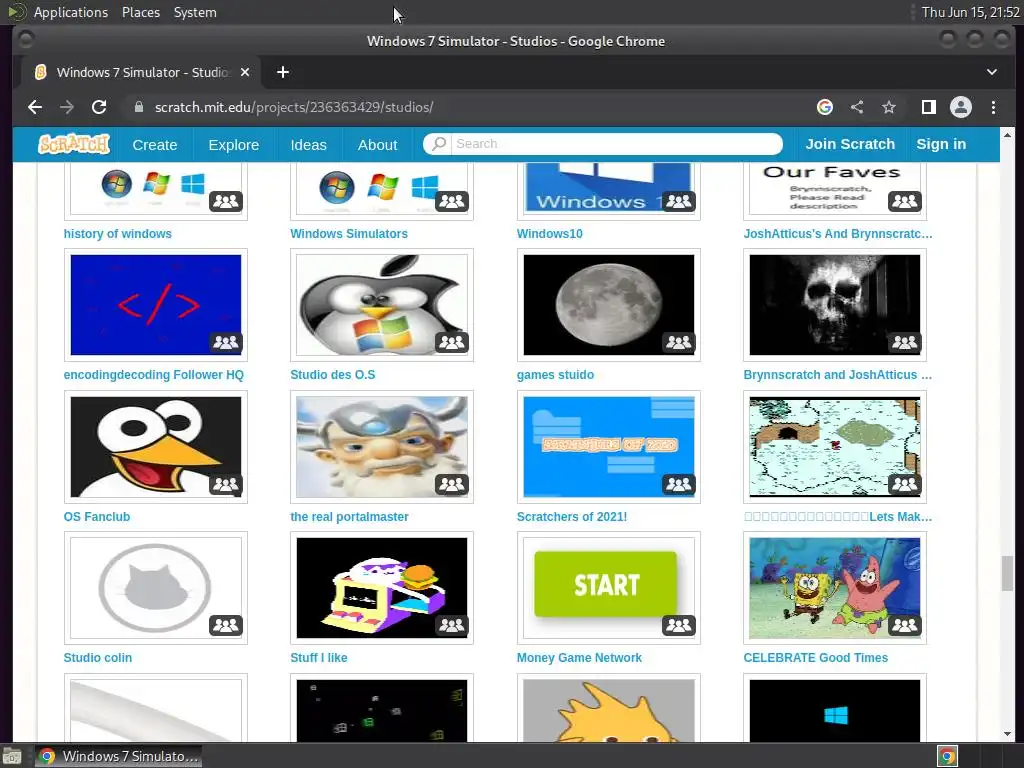This screenshot has width=1024, height=768.
Task: Open games stuido link
Action: point(555,375)
